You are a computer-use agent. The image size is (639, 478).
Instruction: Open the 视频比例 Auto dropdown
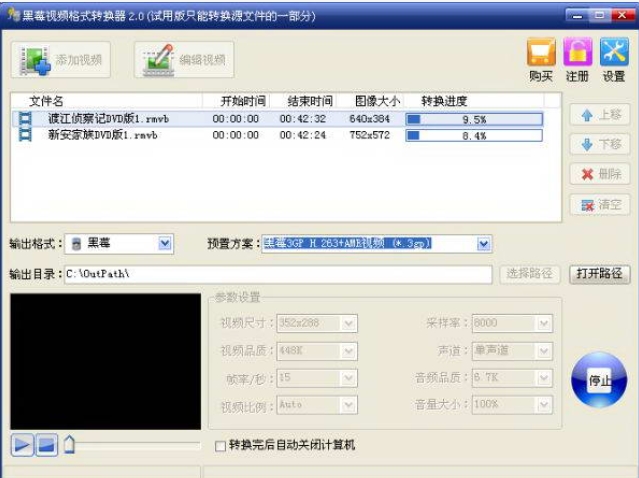click(348, 405)
